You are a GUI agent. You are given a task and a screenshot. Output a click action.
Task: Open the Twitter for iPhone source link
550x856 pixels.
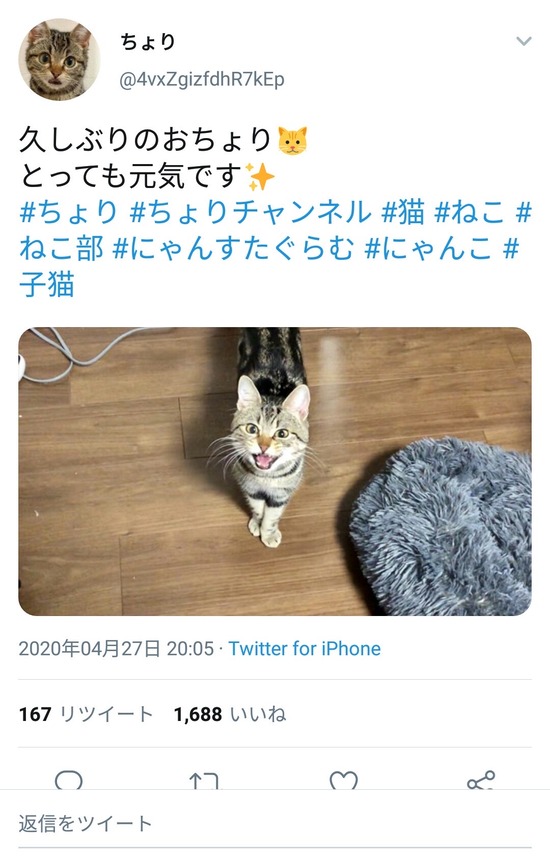(x=304, y=649)
